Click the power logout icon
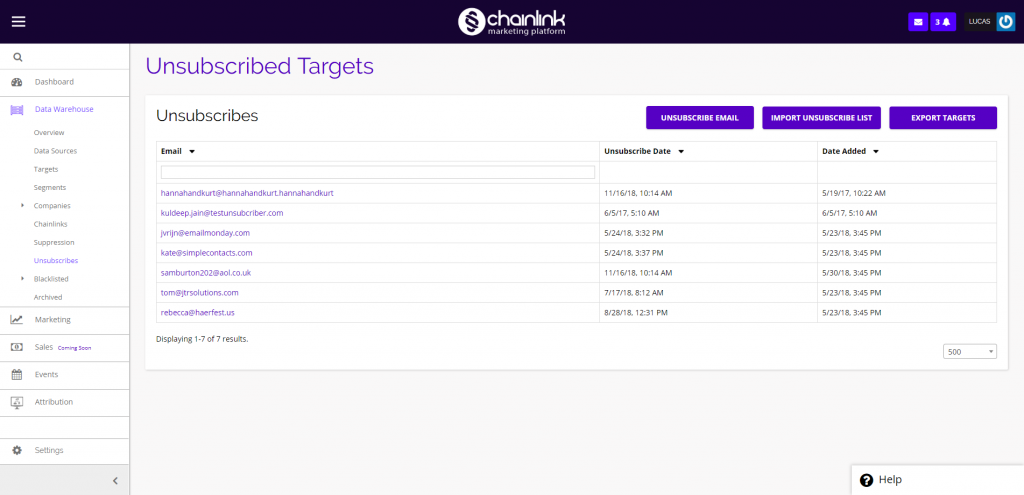Viewport: 1024px width, 495px height. click(x=1006, y=22)
